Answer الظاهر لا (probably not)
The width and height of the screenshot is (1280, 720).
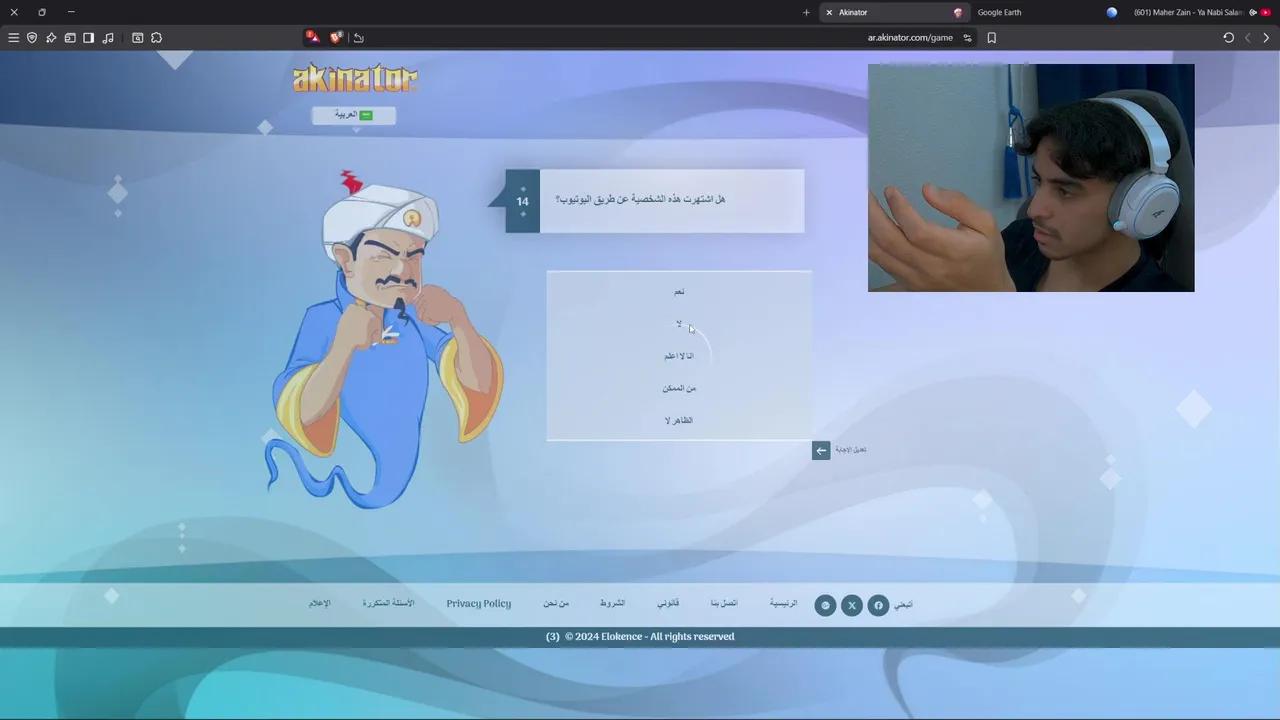679,420
